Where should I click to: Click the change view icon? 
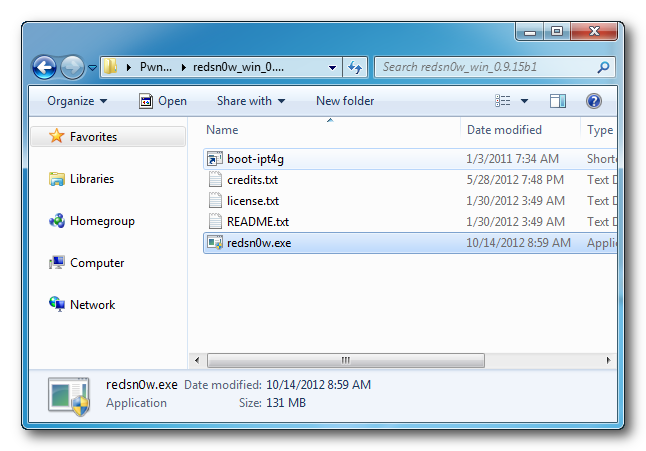(x=503, y=101)
